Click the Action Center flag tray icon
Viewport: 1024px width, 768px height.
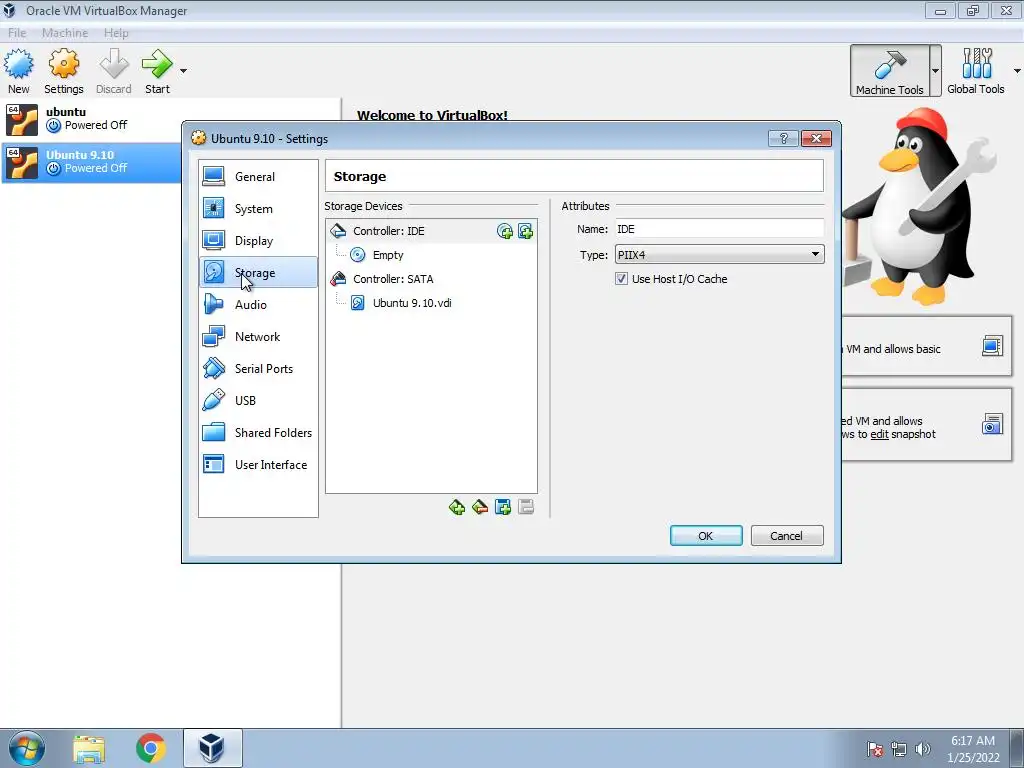pyautogui.click(x=874, y=749)
